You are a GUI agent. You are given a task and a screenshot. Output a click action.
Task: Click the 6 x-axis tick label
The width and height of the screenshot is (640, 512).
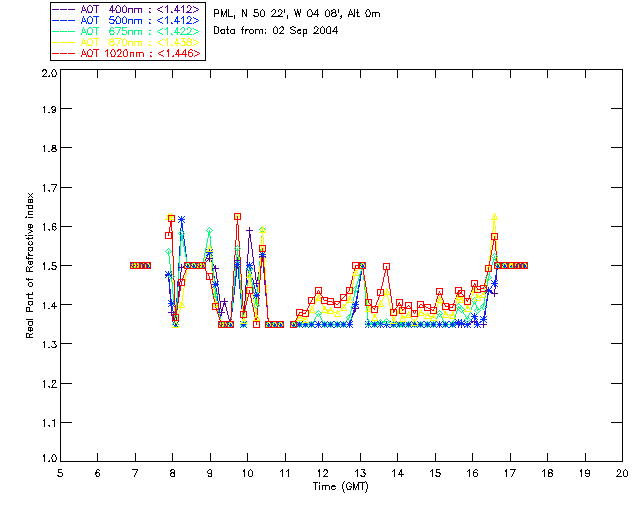tap(98, 473)
